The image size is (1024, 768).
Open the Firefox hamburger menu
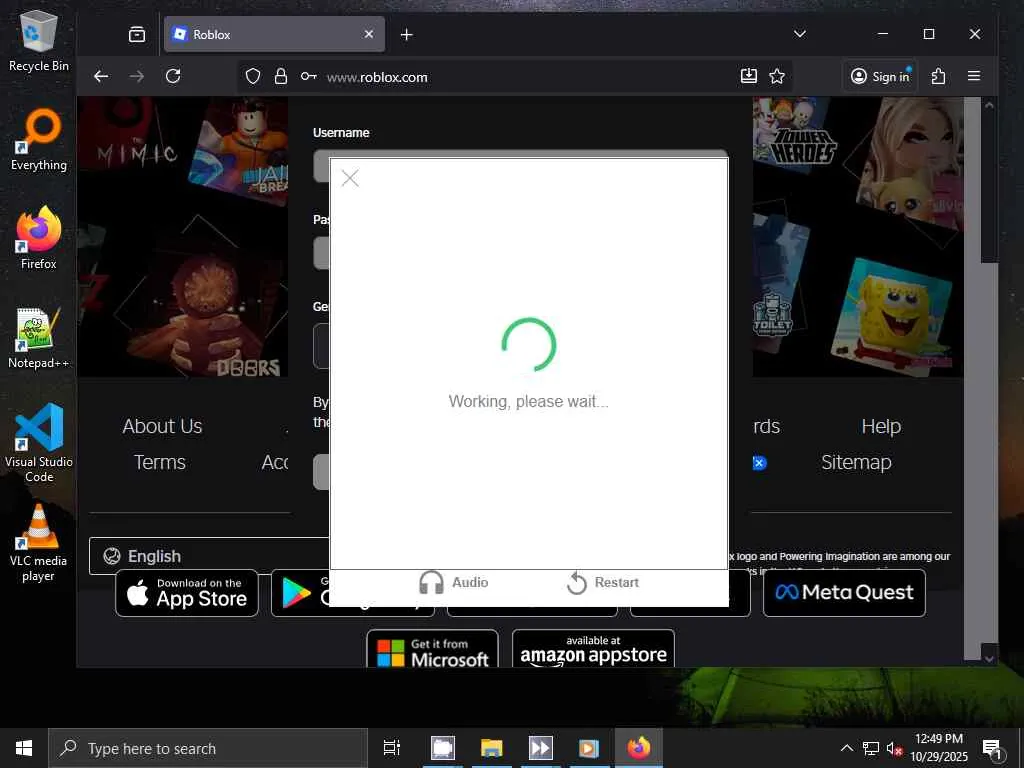coord(974,76)
